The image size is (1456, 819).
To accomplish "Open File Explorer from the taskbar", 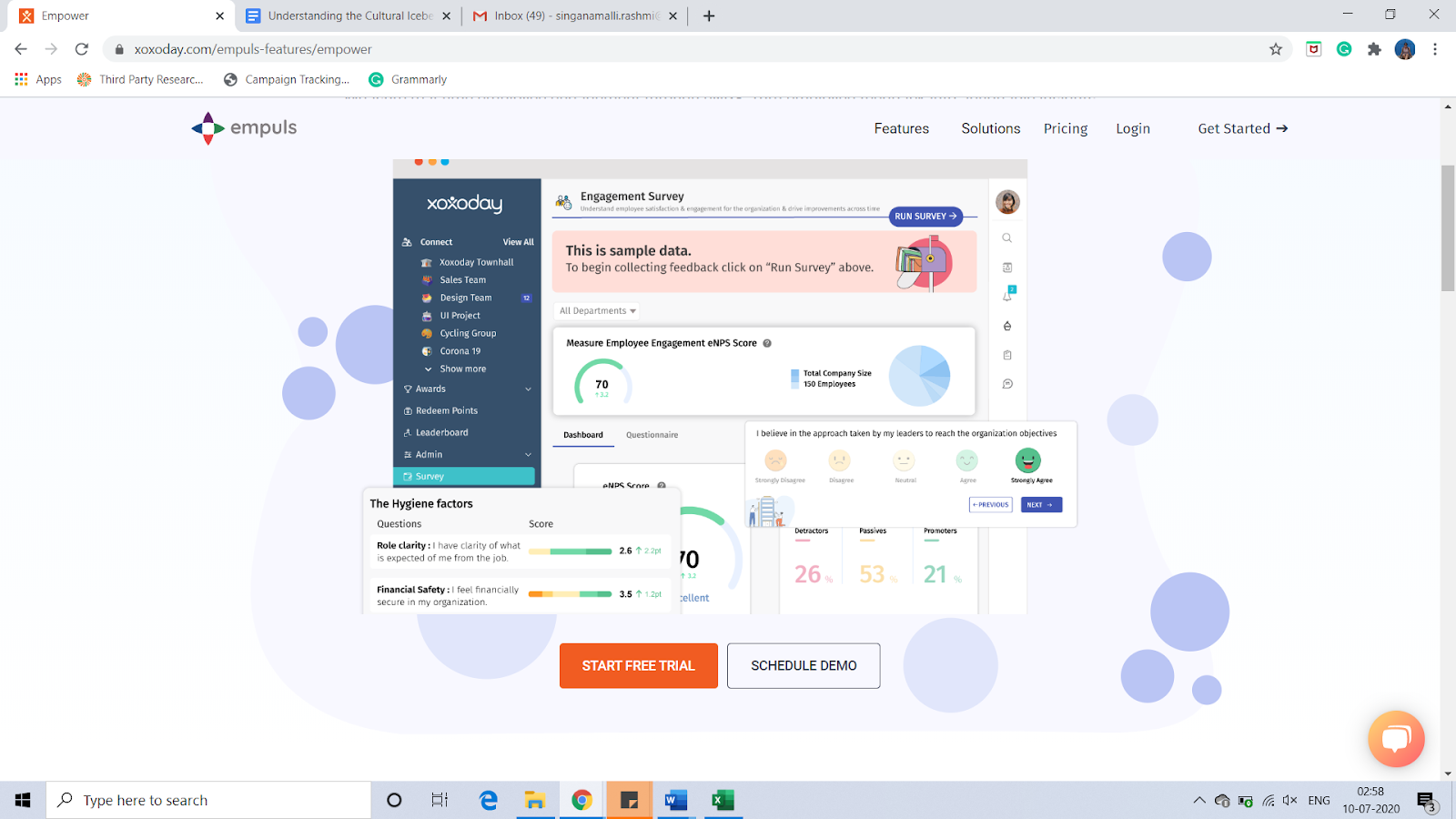I will point(534,800).
